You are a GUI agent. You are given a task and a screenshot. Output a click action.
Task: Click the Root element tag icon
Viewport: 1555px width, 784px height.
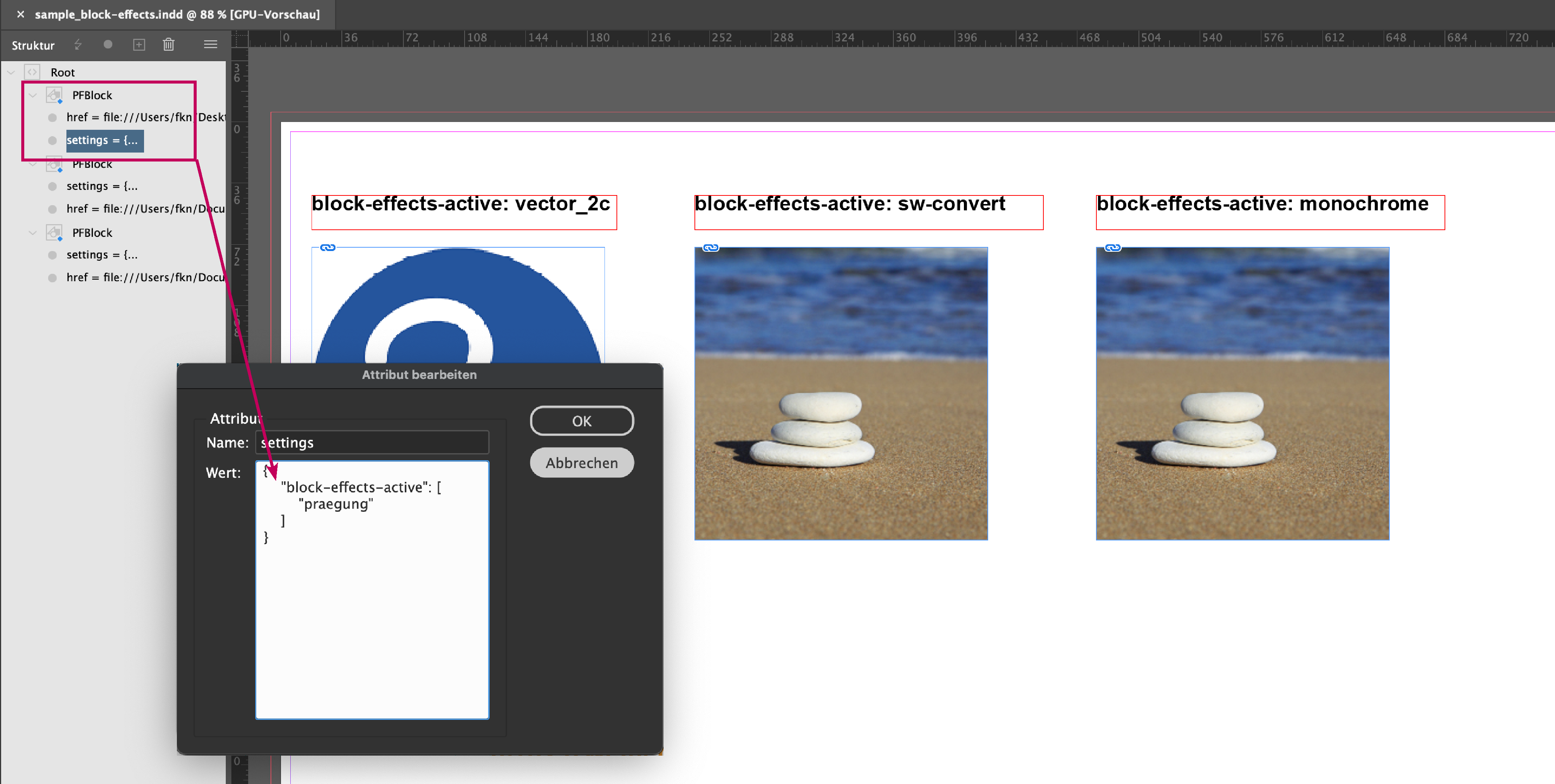tap(32, 72)
